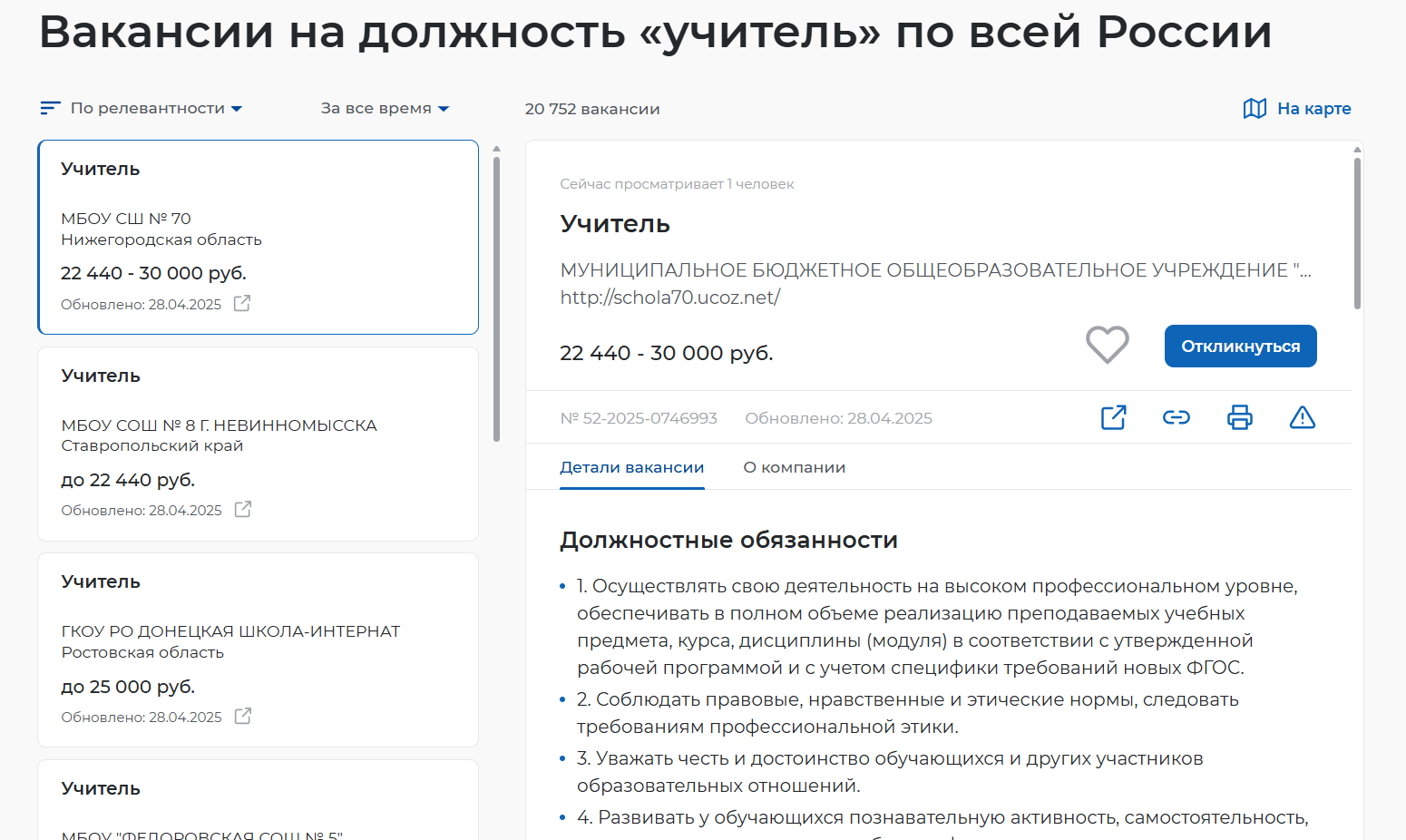Image resolution: width=1406 pixels, height=840 pixels.
Task: Click the Учитель title in detail panel
Action: point(615,224)
